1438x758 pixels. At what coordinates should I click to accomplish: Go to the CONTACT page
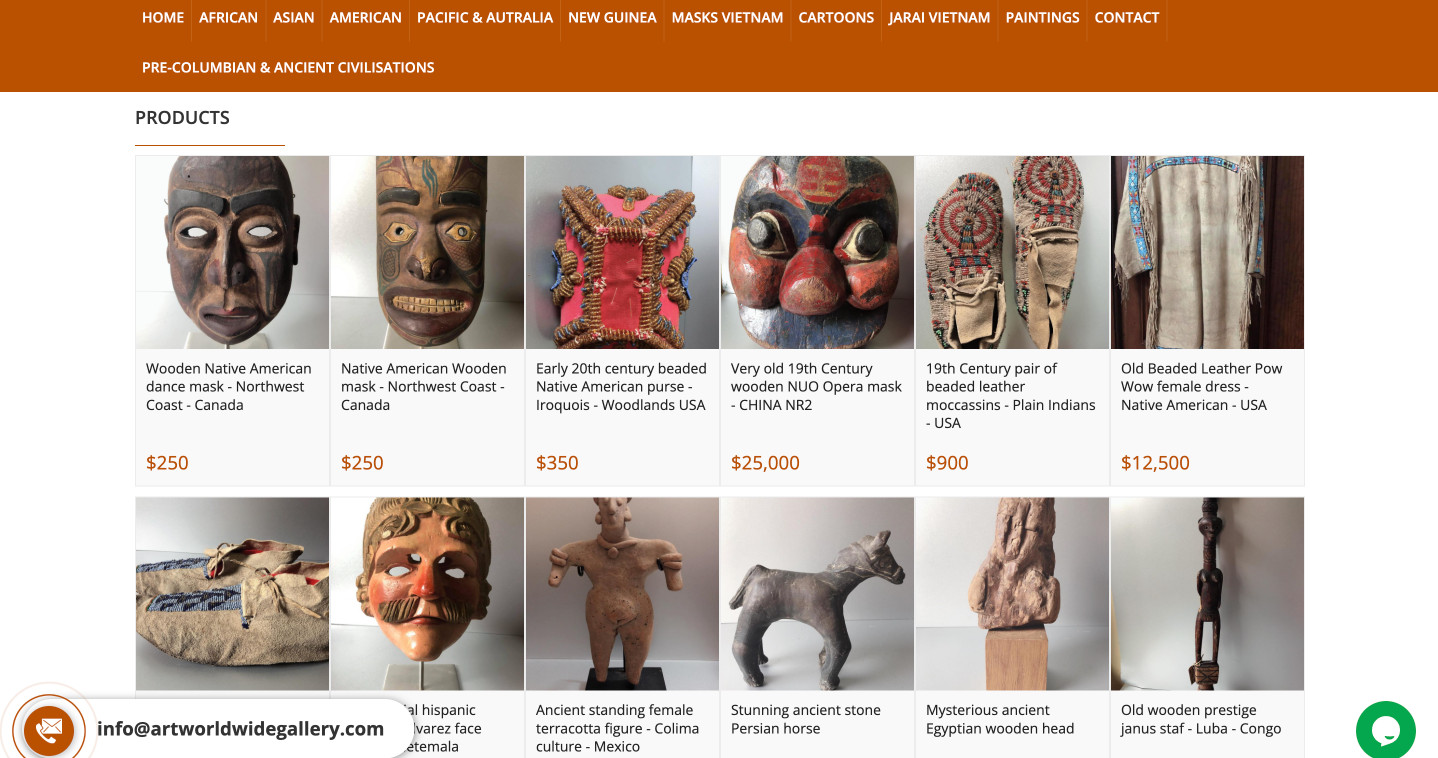(x=1127, y=17)
